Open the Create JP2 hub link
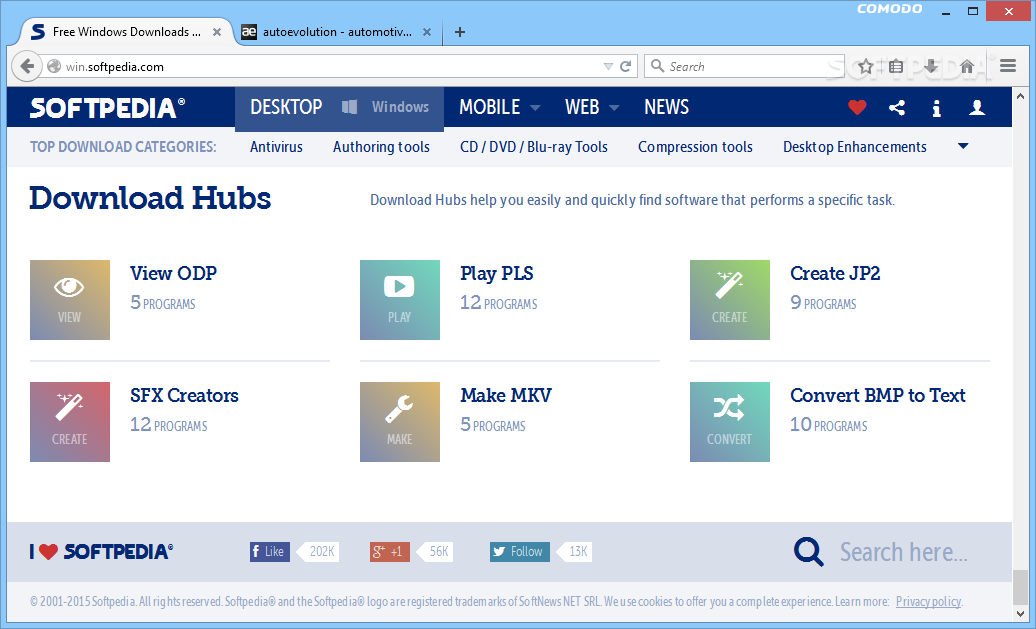The width and height of the screenshot is (1036, 629). (834, 273)
